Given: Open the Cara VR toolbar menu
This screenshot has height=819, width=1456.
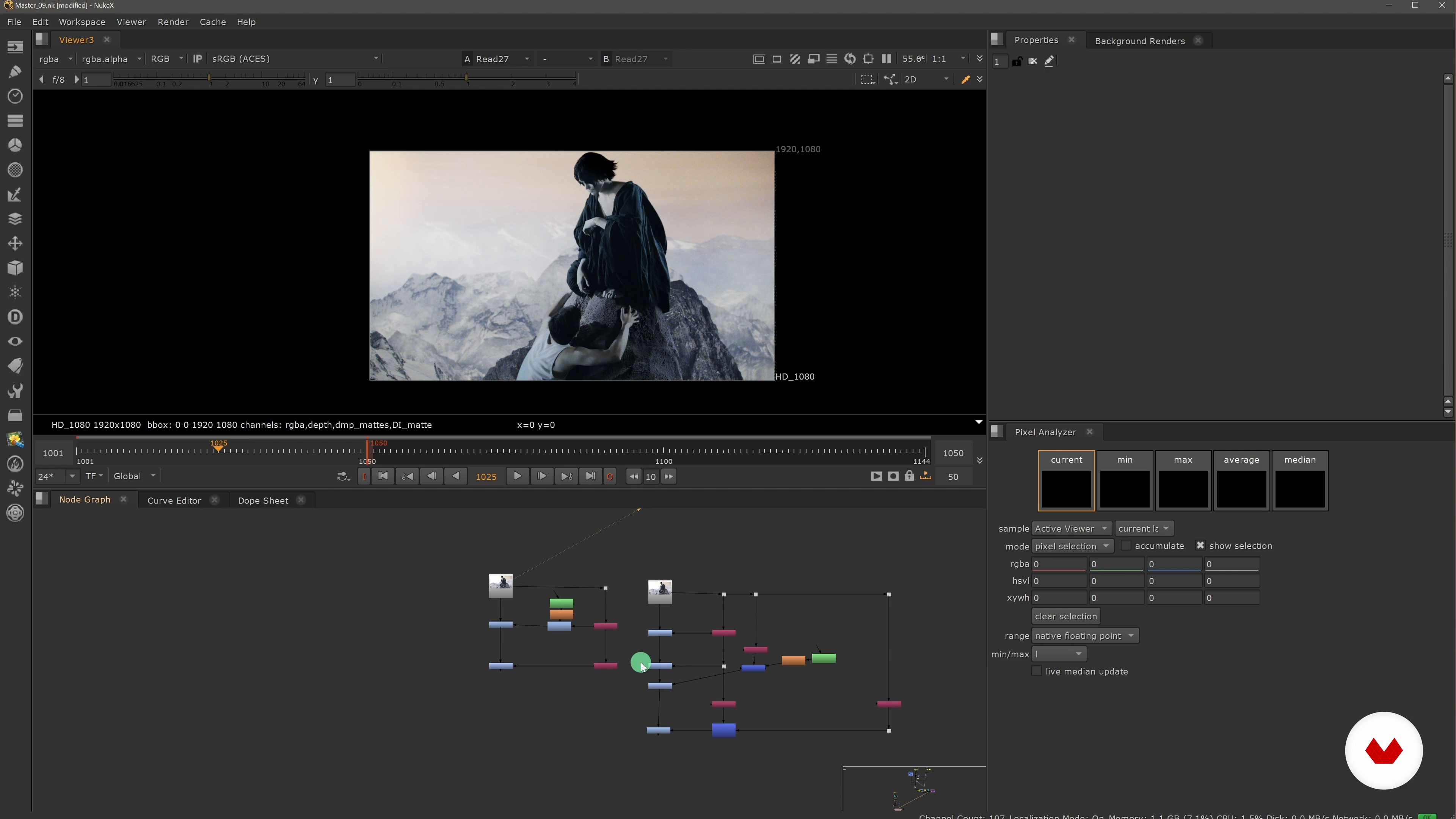Looking at the screenshot, I should pyautogui.click(x=15, y=513).
